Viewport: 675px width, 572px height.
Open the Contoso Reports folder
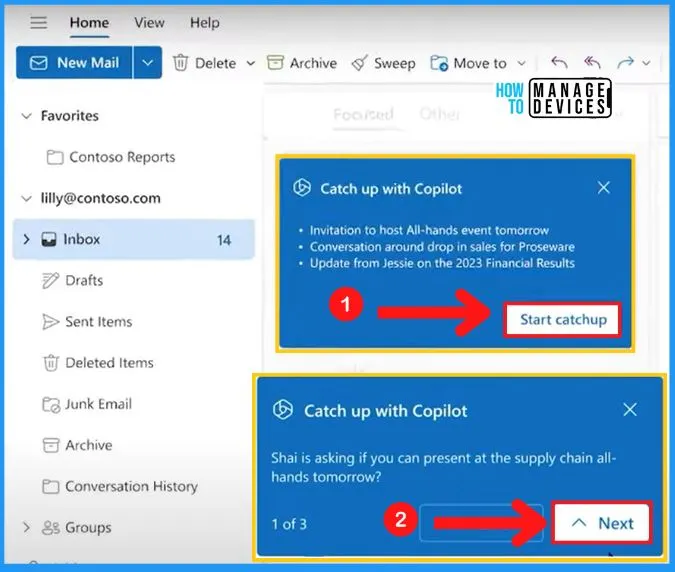[x=111, y=157]
